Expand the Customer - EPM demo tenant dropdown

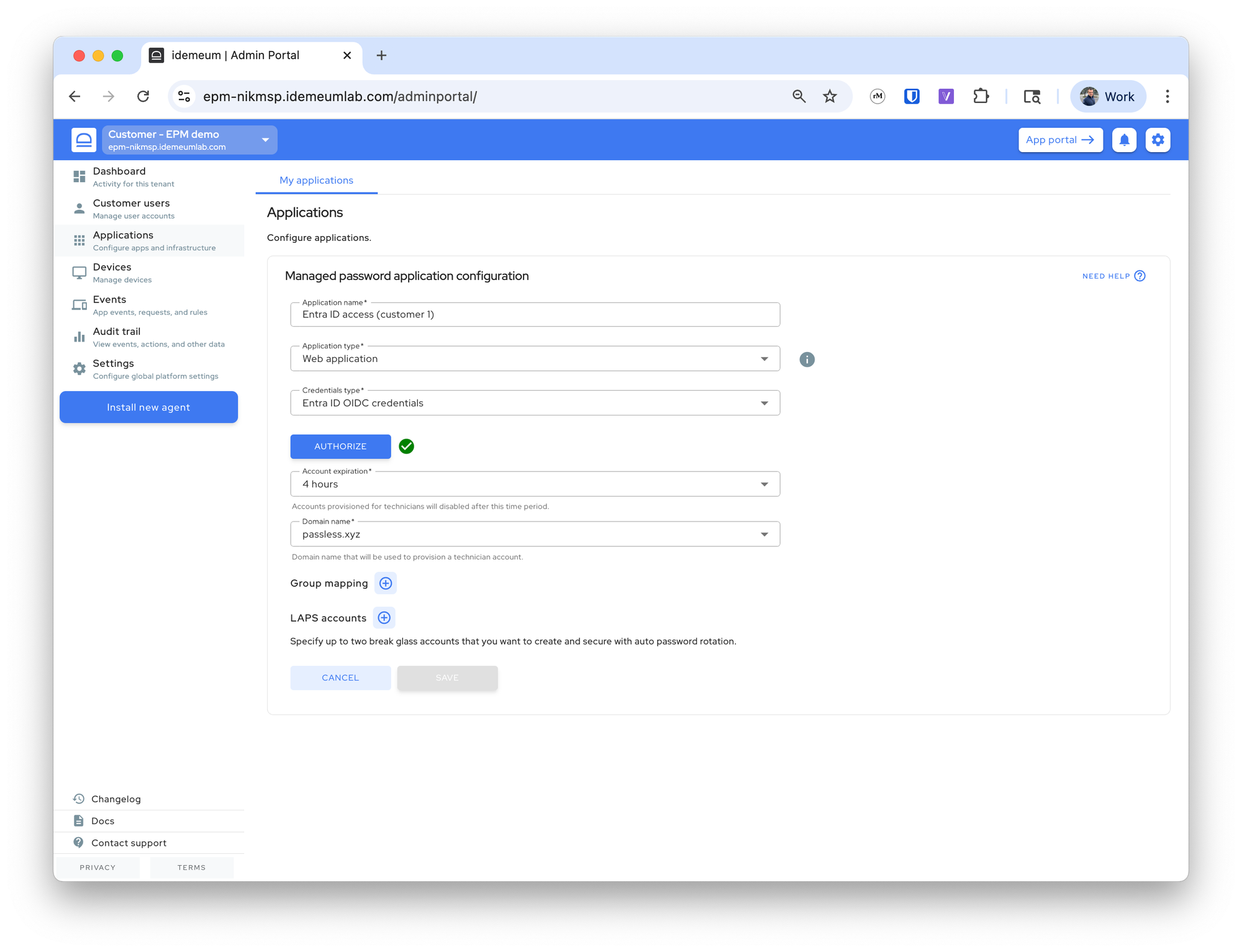pos(189,140)
